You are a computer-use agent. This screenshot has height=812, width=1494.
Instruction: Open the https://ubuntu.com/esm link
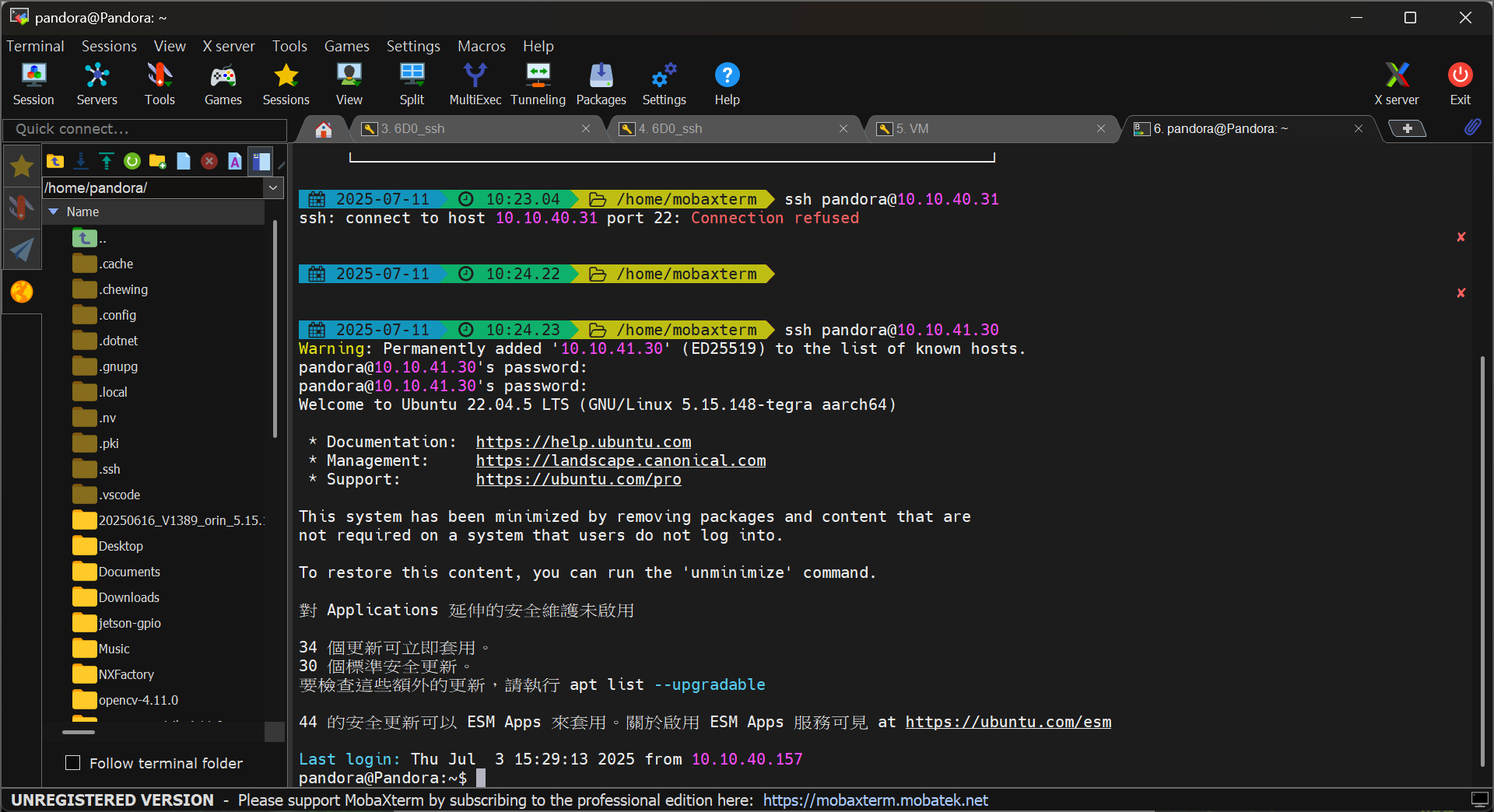[x=1008, y=722]
